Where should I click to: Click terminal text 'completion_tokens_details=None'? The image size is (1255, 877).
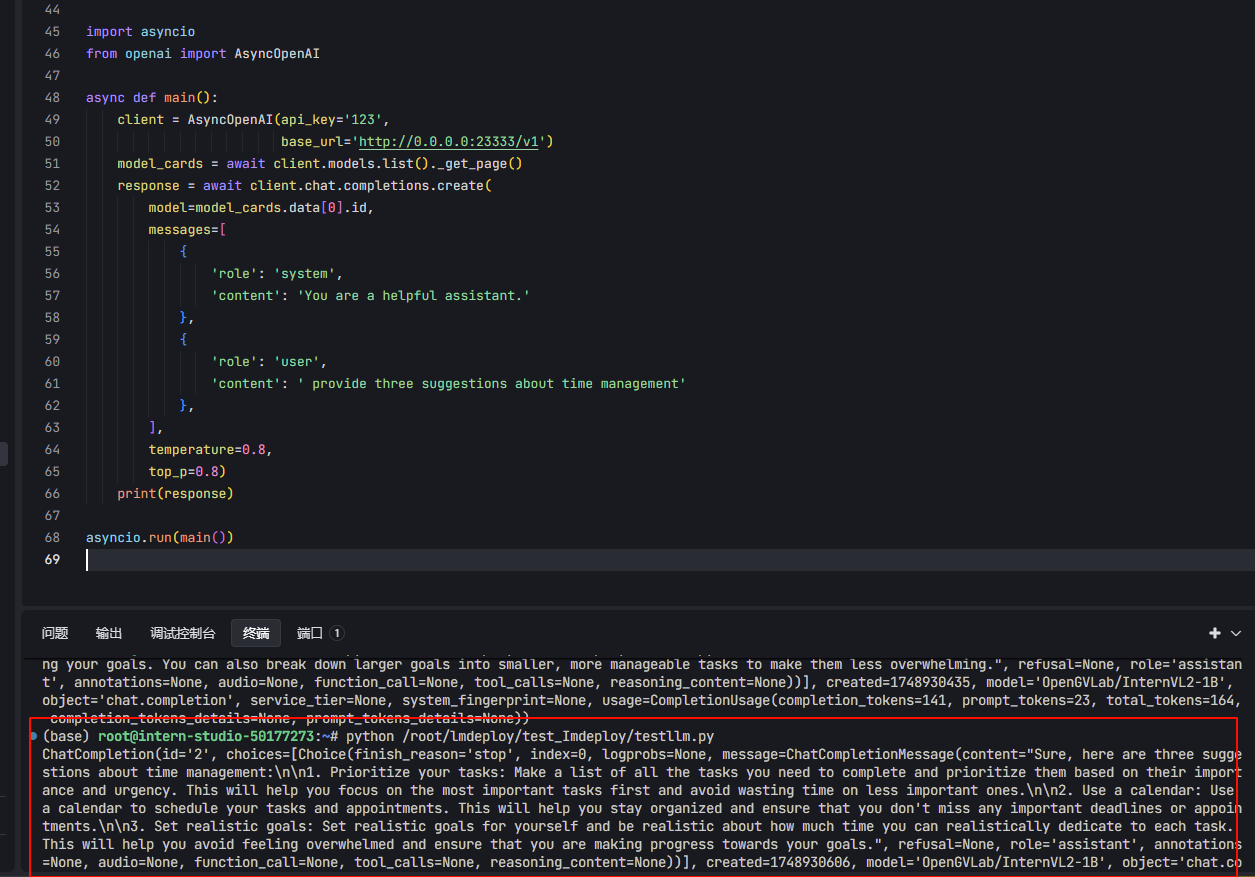(171, 718)
